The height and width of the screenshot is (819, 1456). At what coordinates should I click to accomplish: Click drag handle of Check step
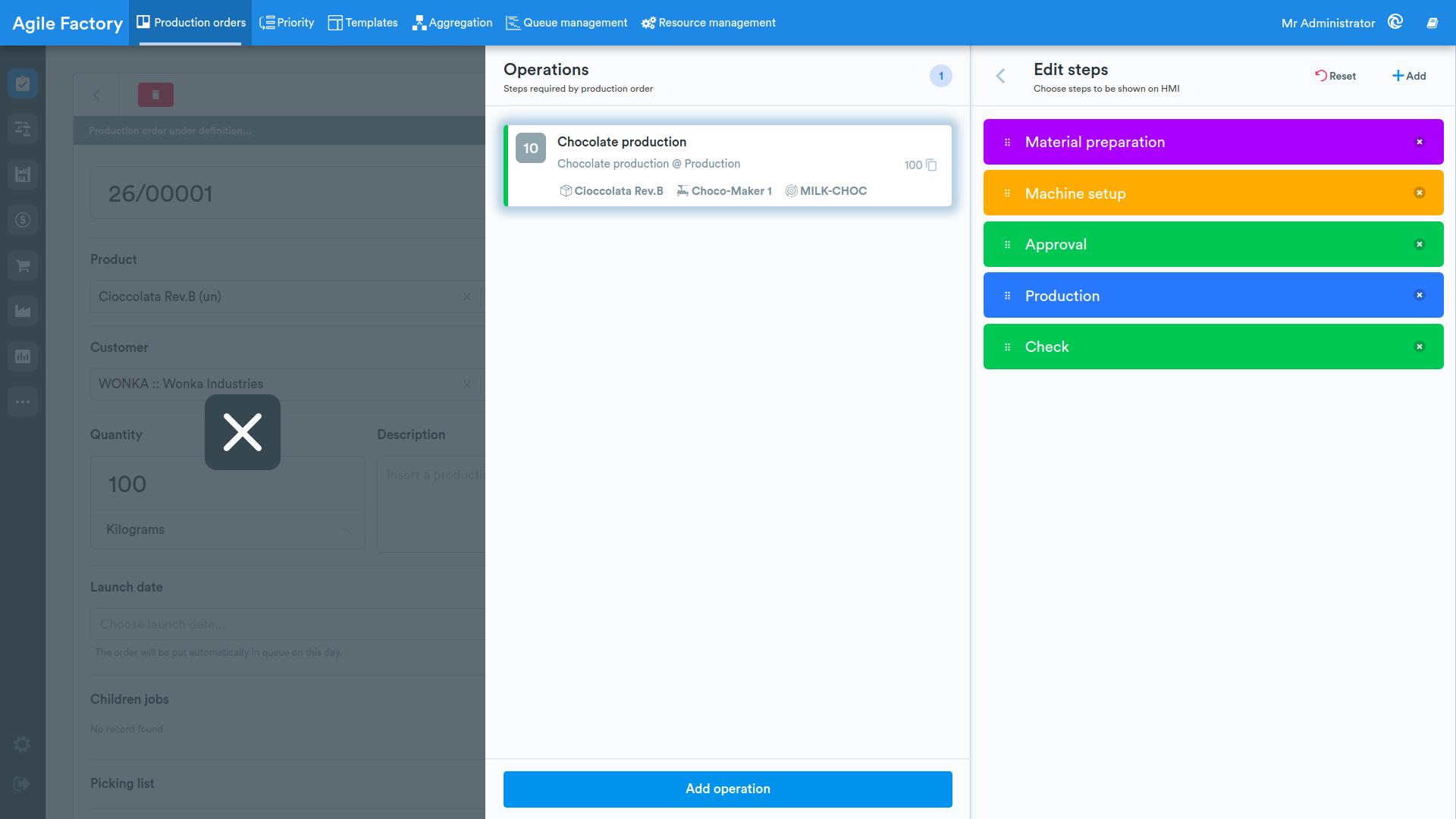tap(1007, 347)
